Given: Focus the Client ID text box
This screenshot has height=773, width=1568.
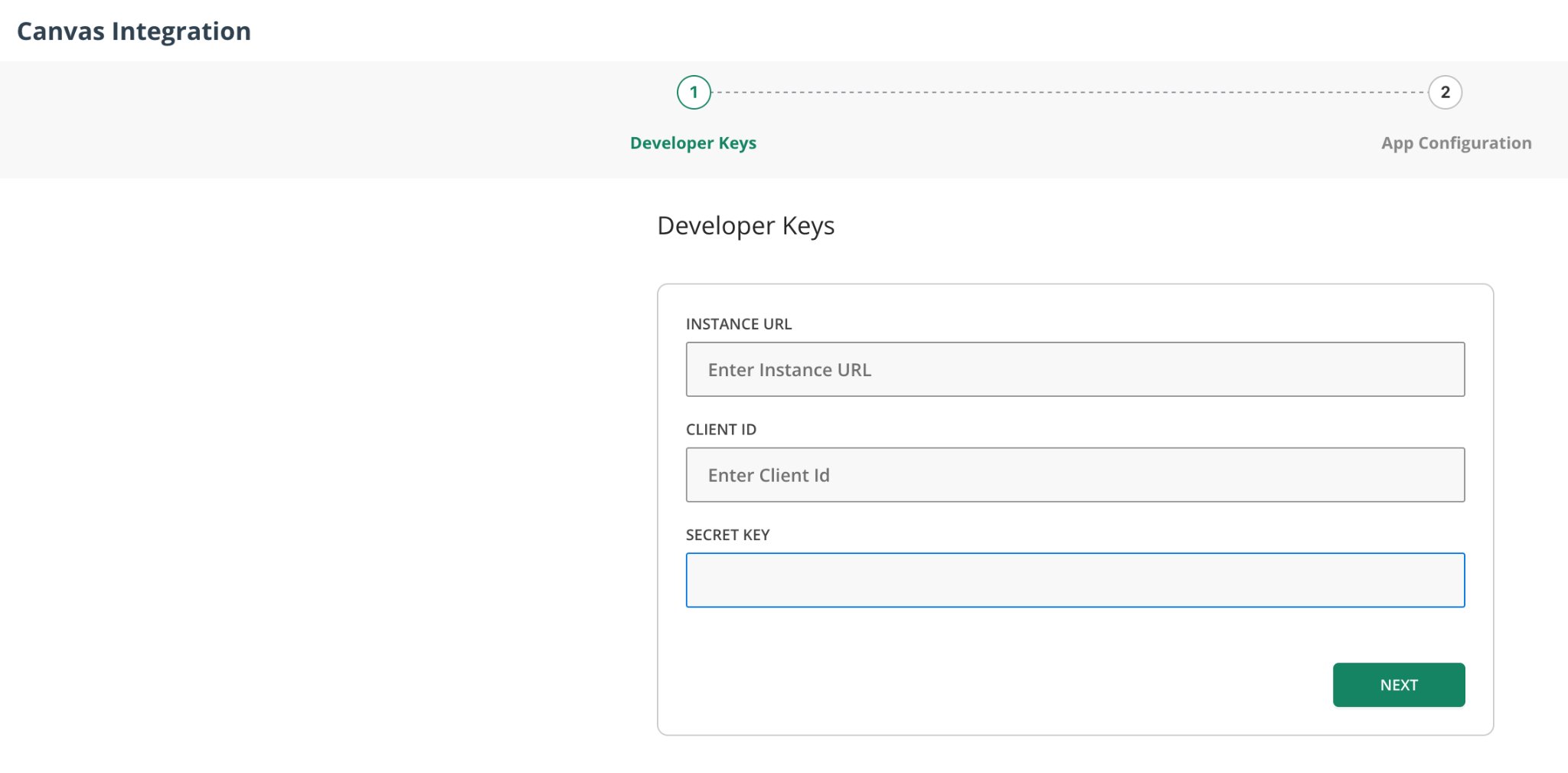Looking at the screenshot, I should 1075,475.
